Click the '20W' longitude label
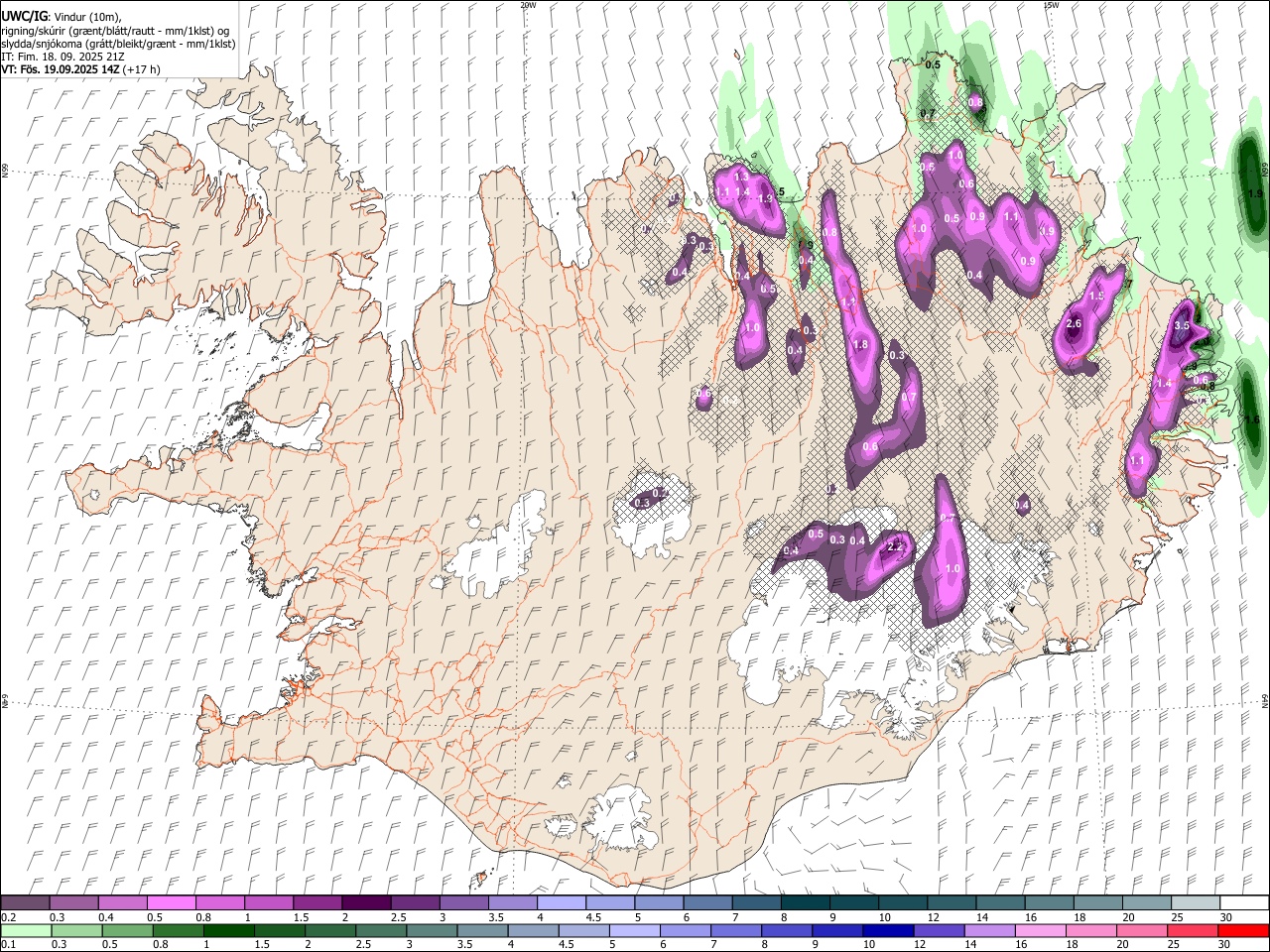The image size is (1270, 952). (528, 5)
